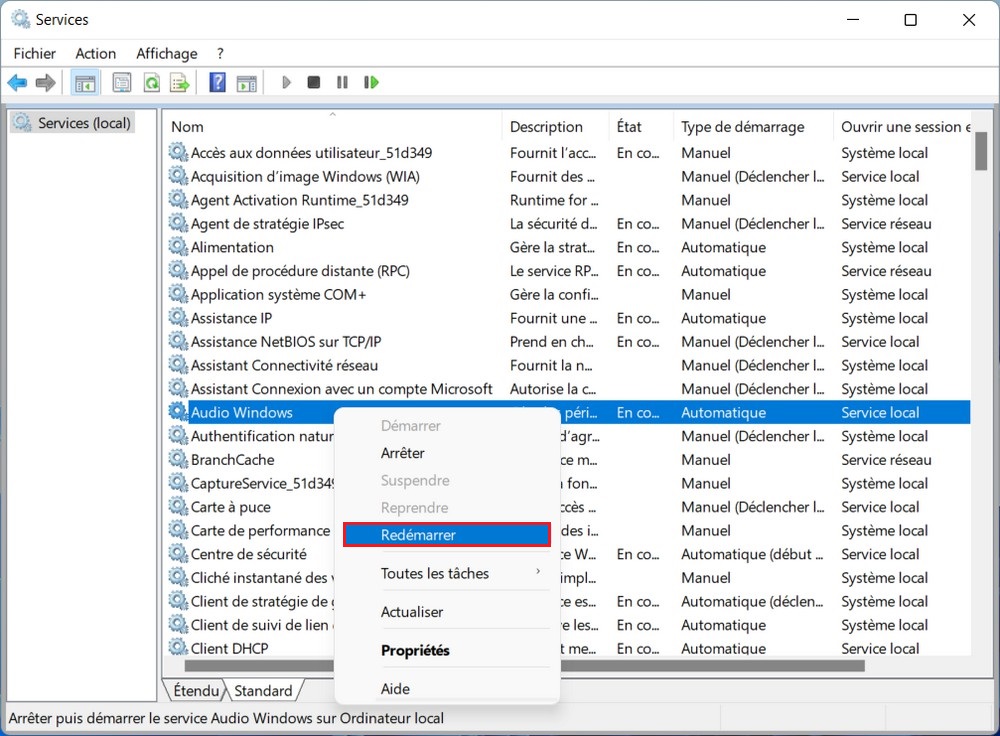Click Service réseau in the BranchCache row
Viewport: 1000px width, 736px height.
pyautogui.click(x=886, y=459)
